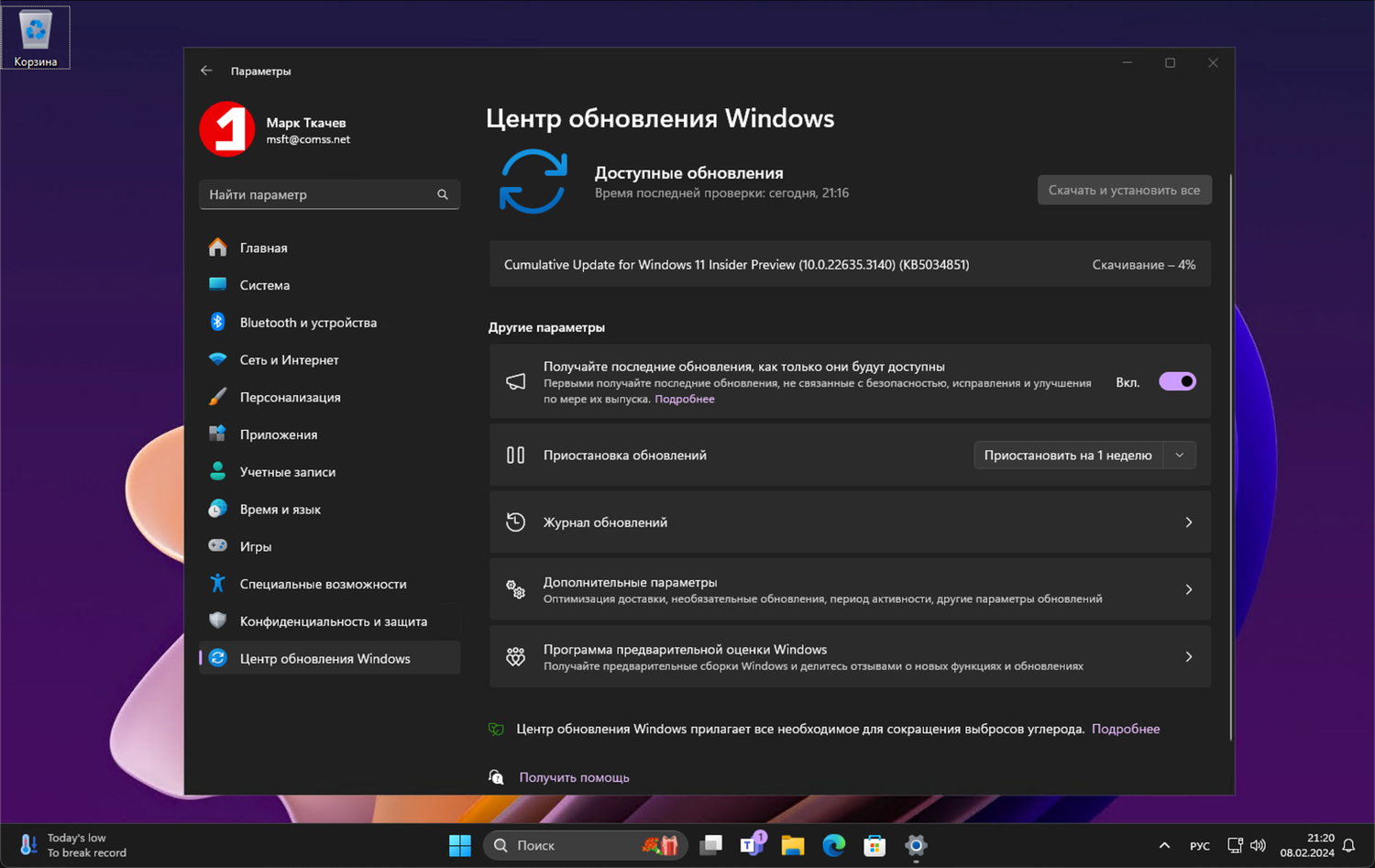Image resolution: width=1375 pixels, height=868 pixels.
Task: Open Teams chat icon on the taskbar
Action: (x=753, y=843)
